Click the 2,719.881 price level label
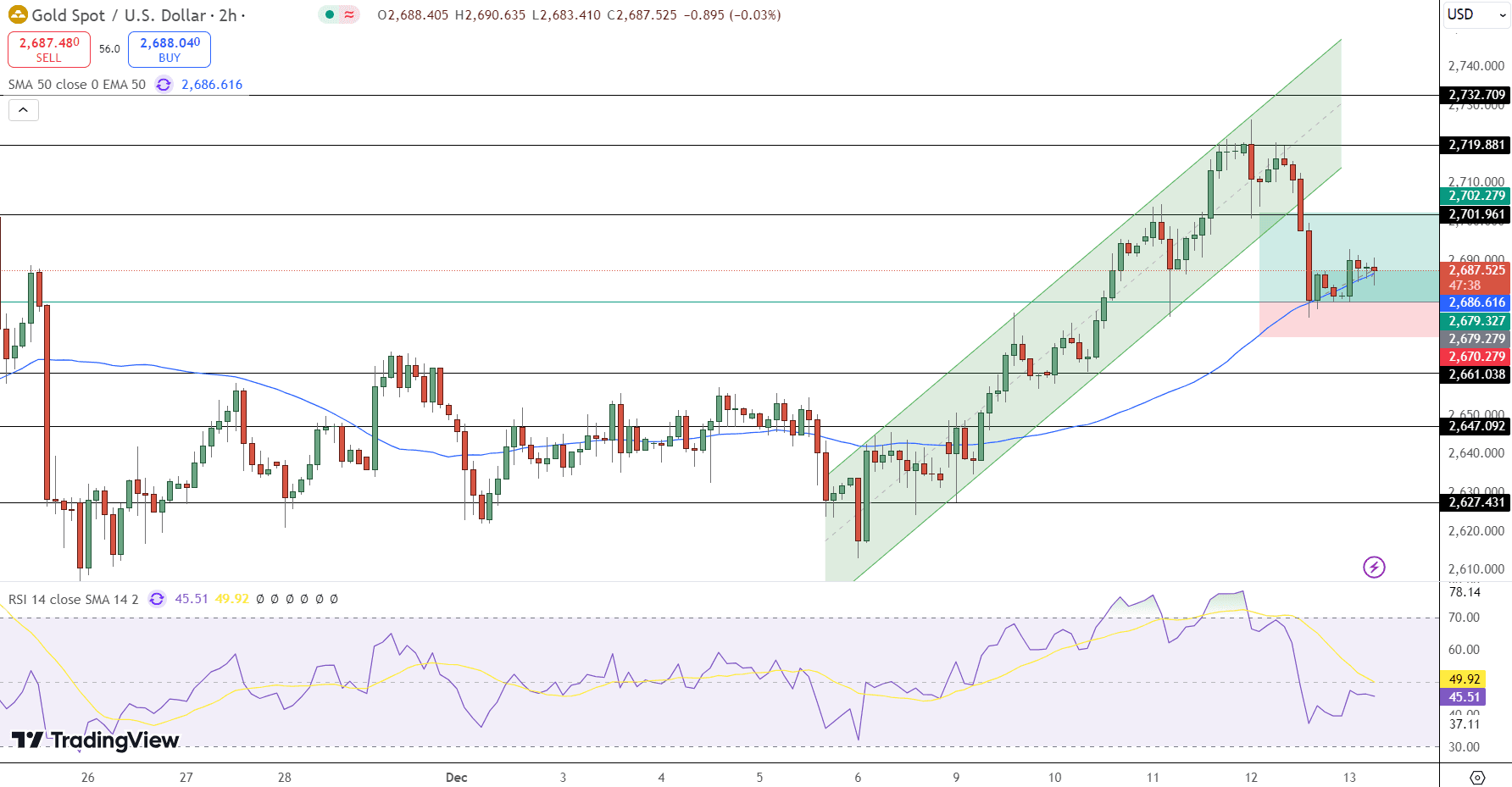The image size is (1512, 787). click(x=1476, y=145)
